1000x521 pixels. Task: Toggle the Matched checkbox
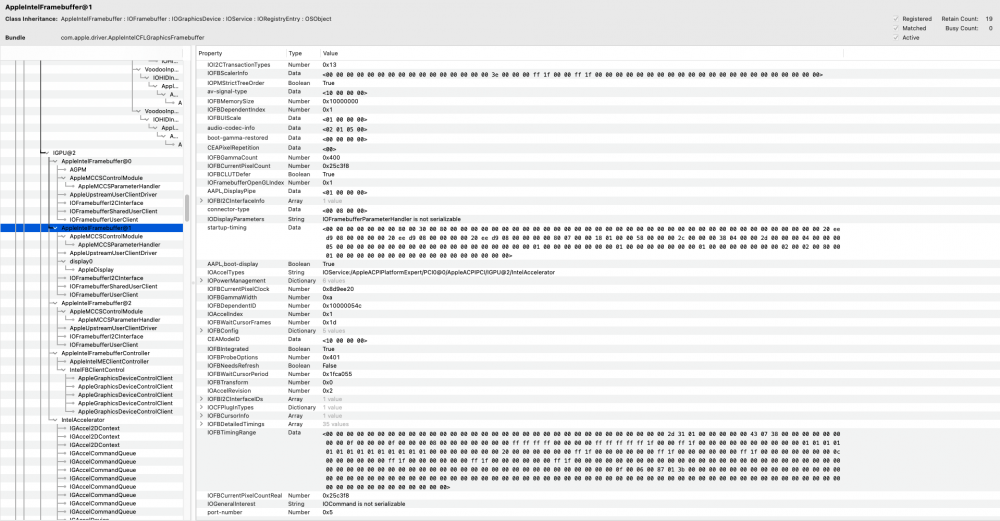pos(896,28)
